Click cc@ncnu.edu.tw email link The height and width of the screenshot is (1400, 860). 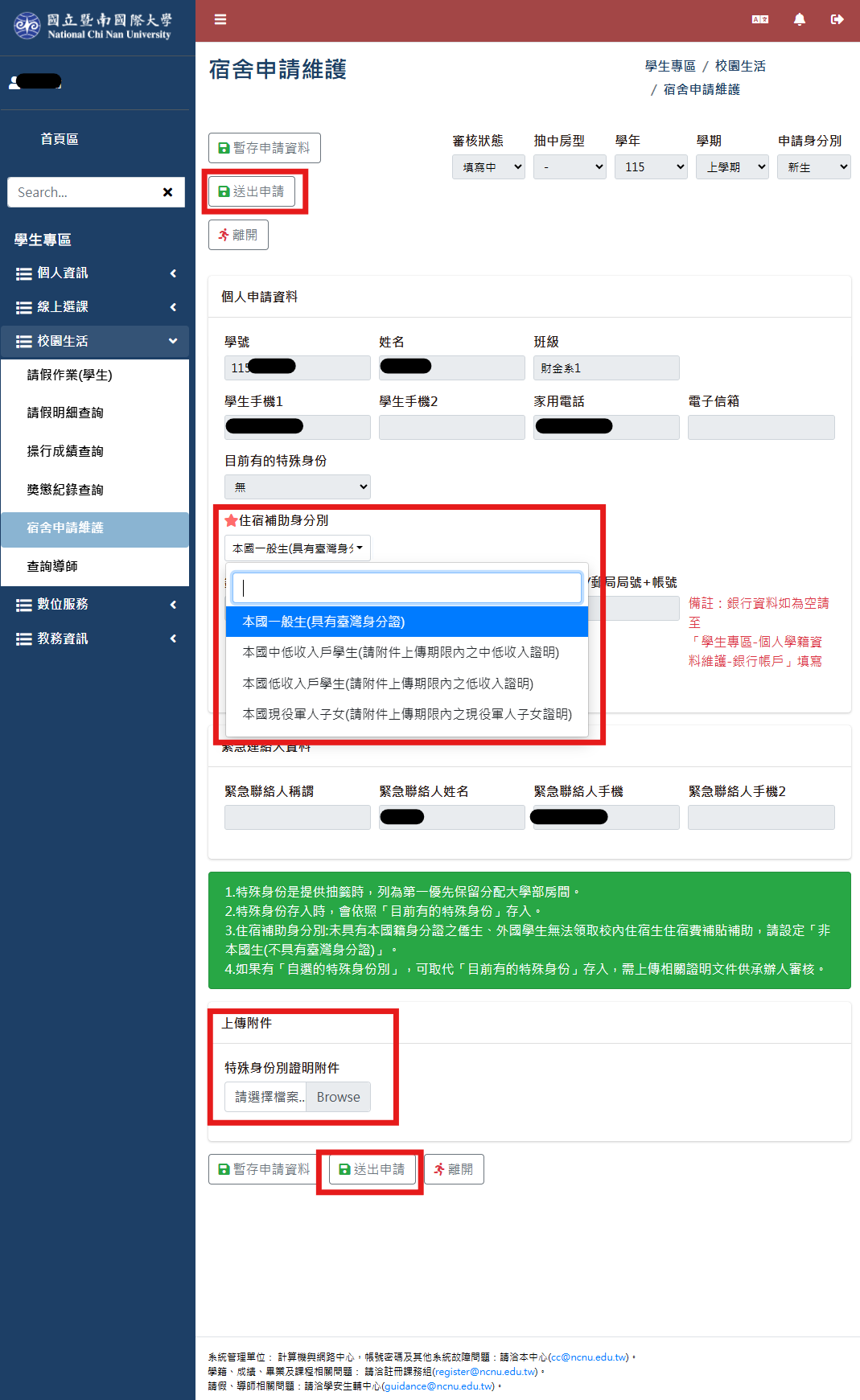(589, 1357)
